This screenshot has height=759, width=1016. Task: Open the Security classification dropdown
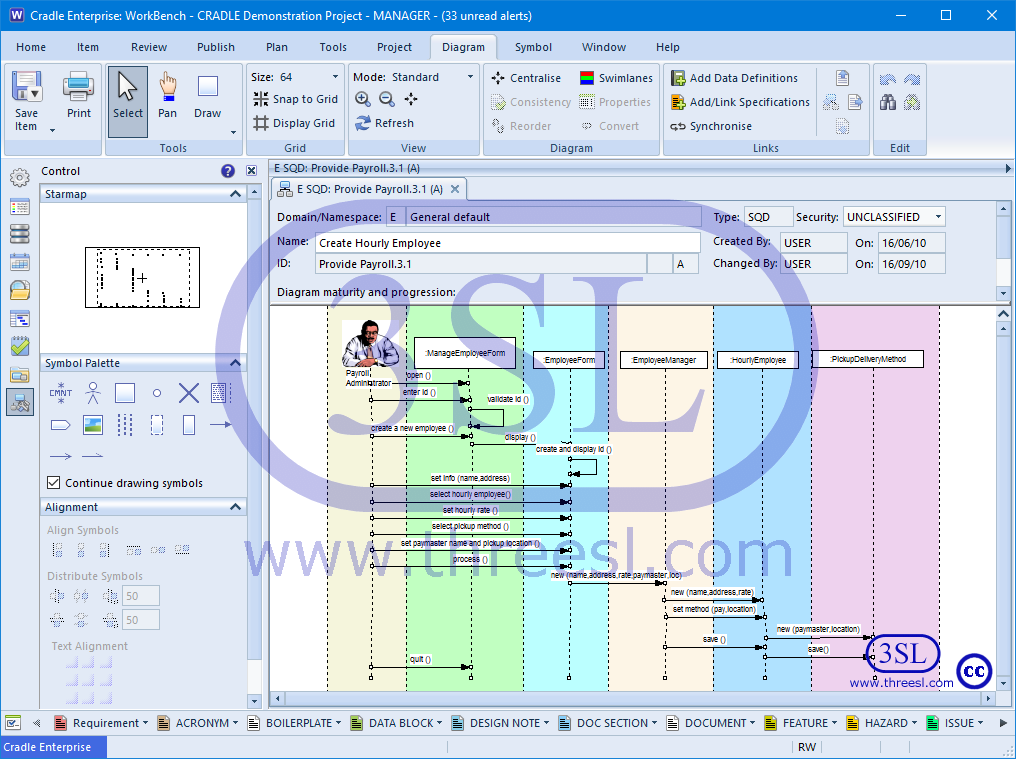coord(938,217)
